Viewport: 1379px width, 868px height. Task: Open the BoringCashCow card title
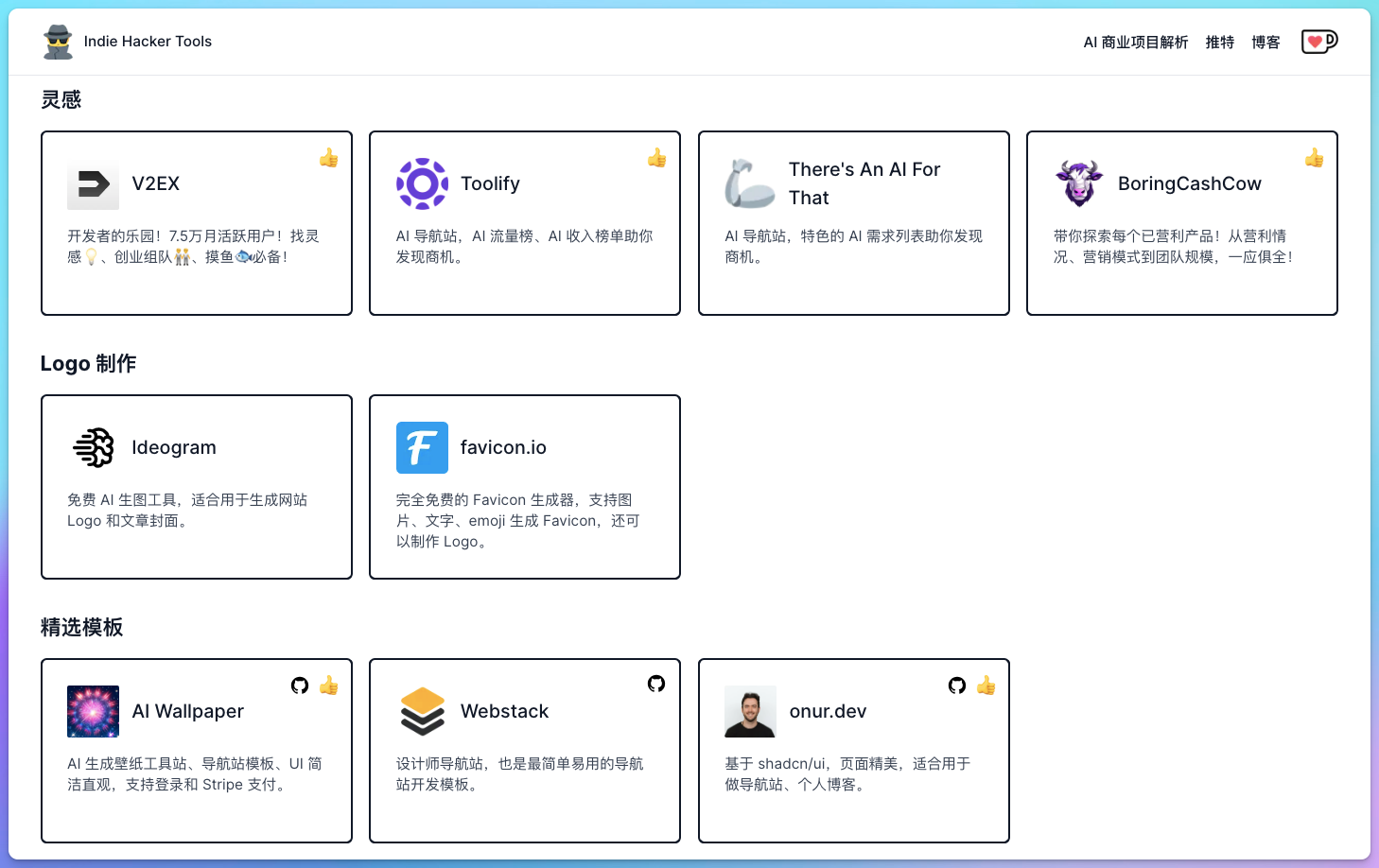[x=1190, y=183]
